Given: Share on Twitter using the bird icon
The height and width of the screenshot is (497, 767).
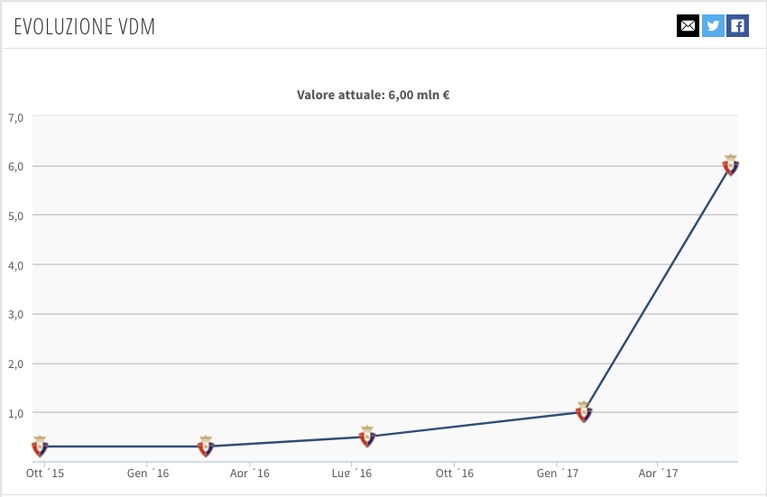Looking at the screenshot, I should pyautogui.click(x=713, y=25).
